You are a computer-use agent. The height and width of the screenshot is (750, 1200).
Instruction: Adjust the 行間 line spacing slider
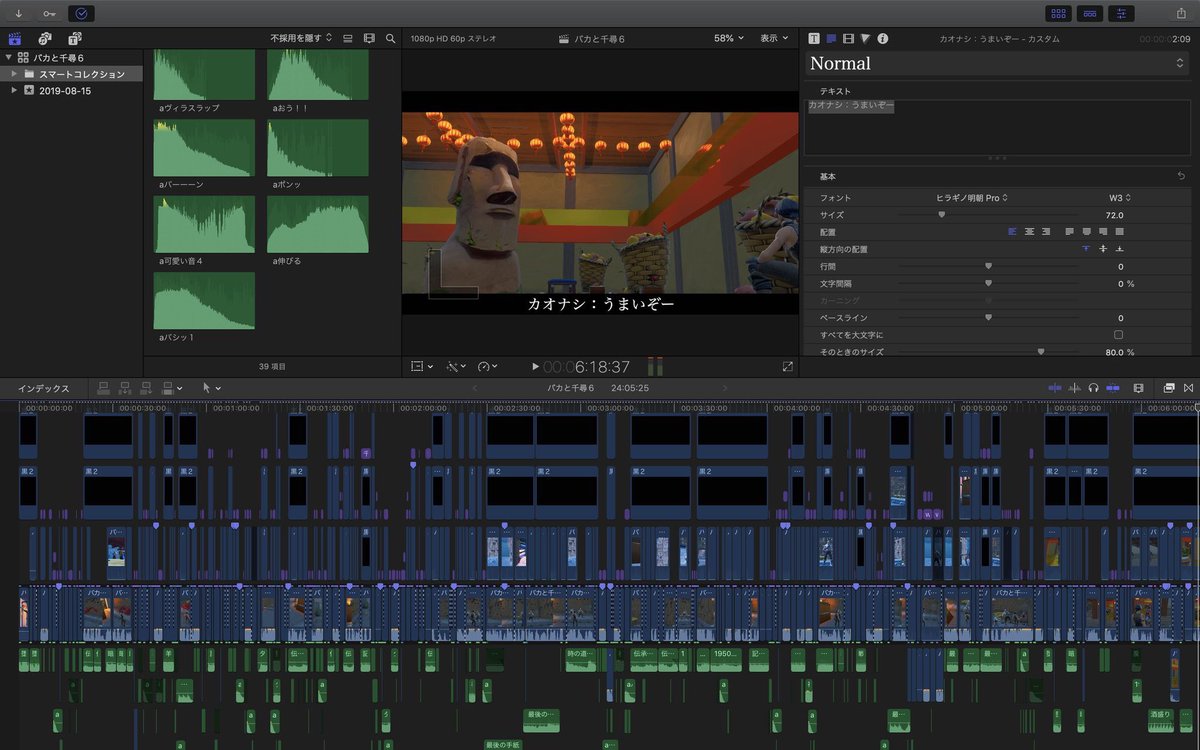pyautogui.click(x=988, y=266)
